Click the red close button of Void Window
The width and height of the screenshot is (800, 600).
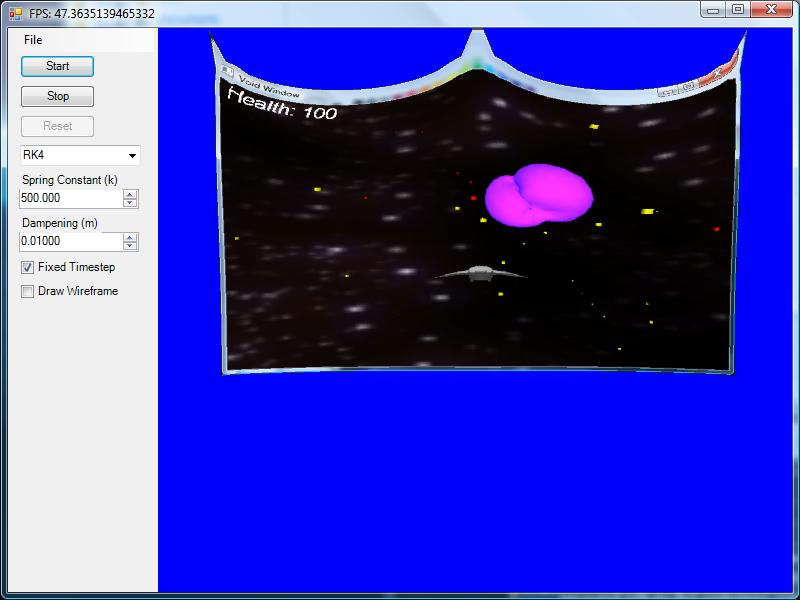click(x=717, y=75)
